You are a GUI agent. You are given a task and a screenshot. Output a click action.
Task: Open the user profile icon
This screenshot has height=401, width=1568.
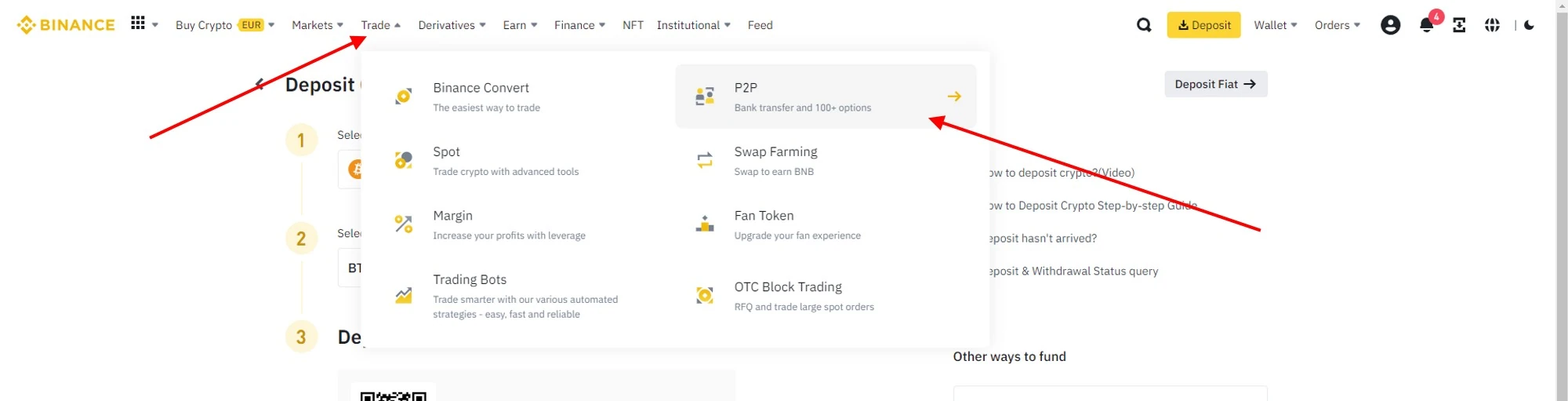click(x=1390, y=25)
